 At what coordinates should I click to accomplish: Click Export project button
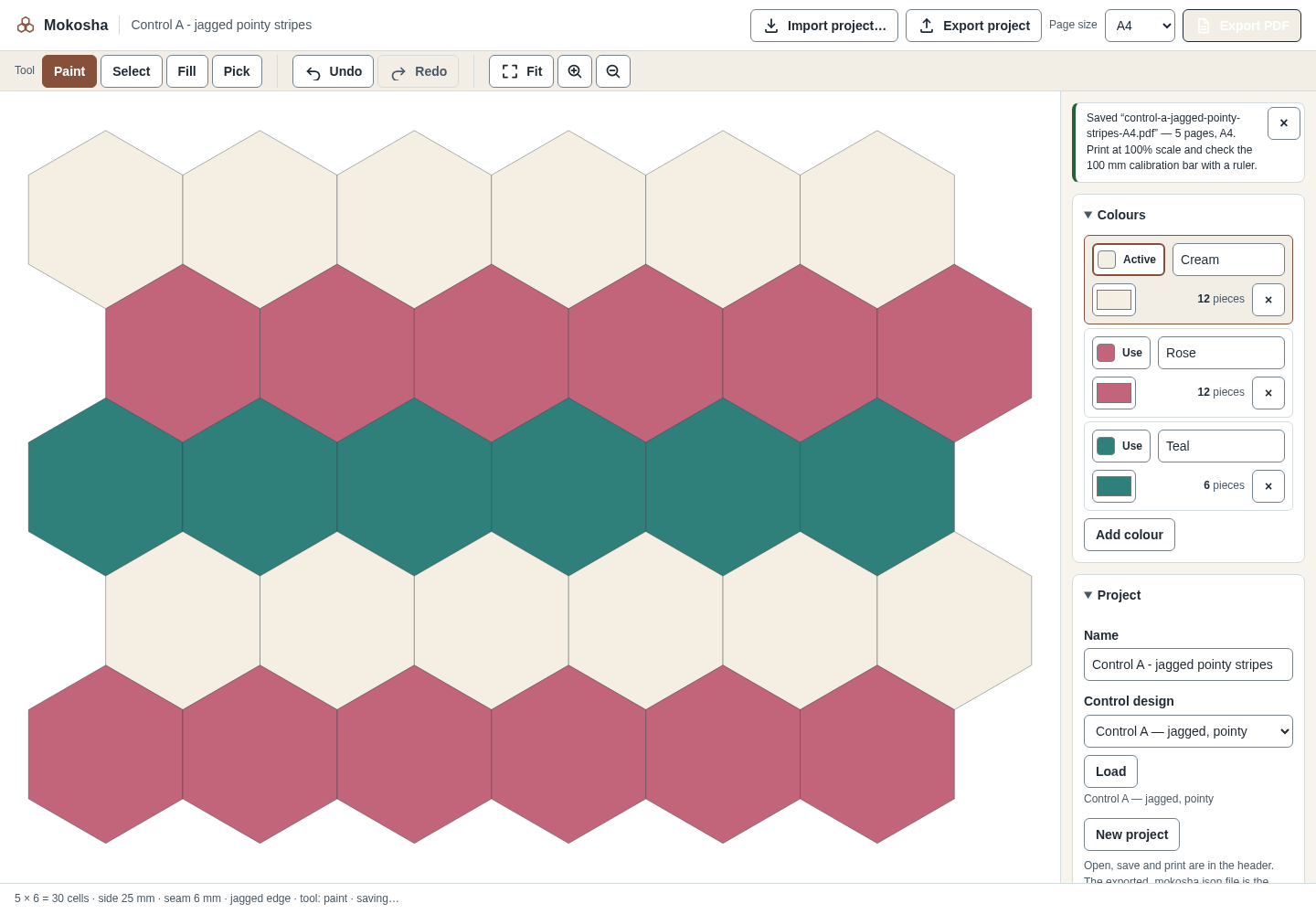click(973, 26)
